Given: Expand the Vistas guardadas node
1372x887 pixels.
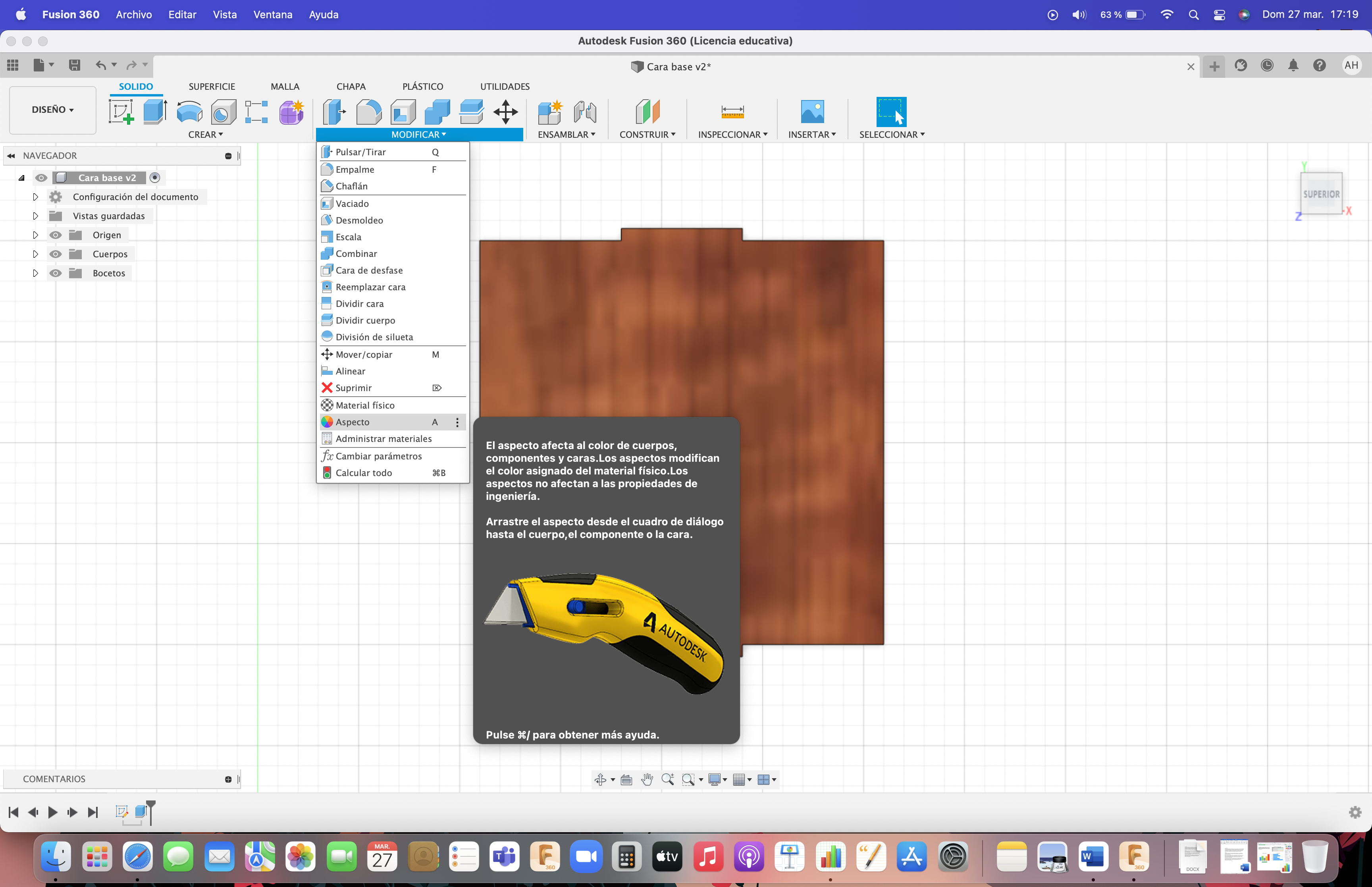Looking at the screenshot, I should tap(35, 216).
